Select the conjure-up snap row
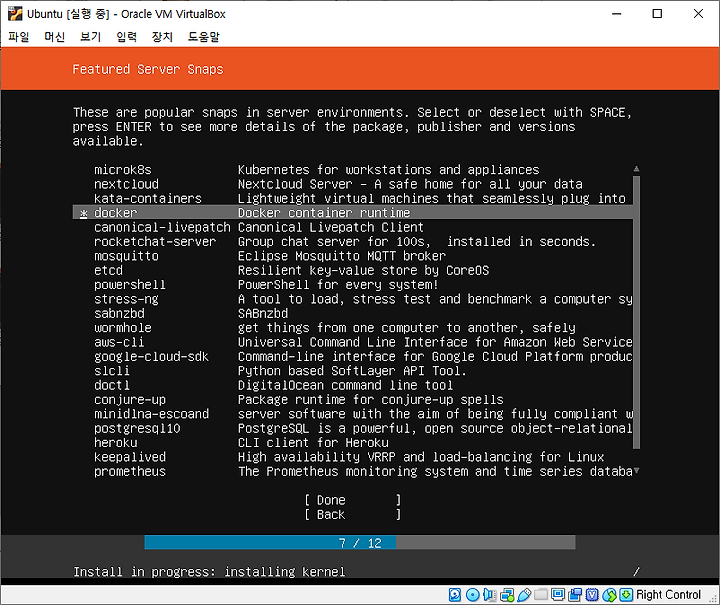The height and width of the screenshot is (605, 720). pyautogui.click(x=353, y=400)
